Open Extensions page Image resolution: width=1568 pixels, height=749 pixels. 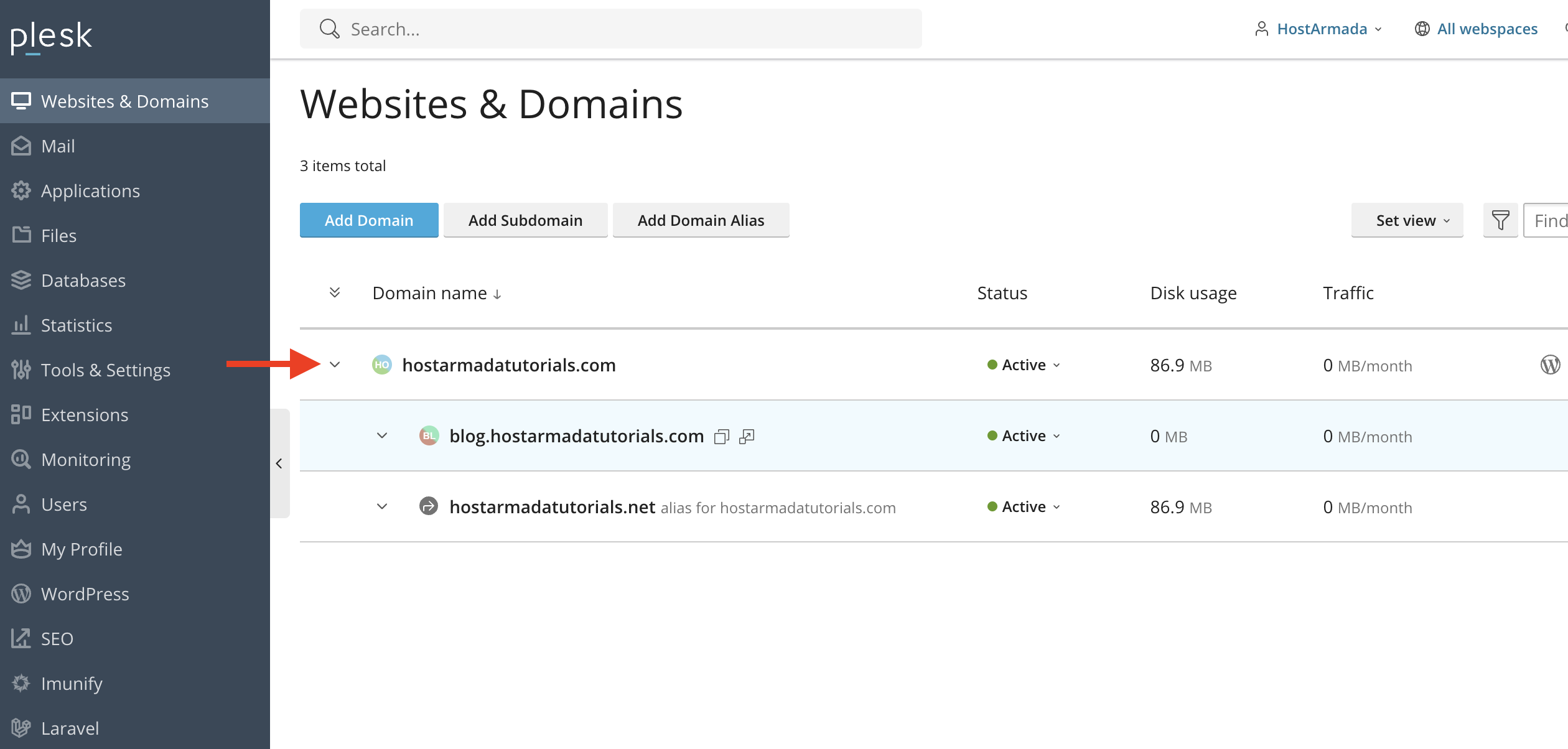tap(135, 414)
